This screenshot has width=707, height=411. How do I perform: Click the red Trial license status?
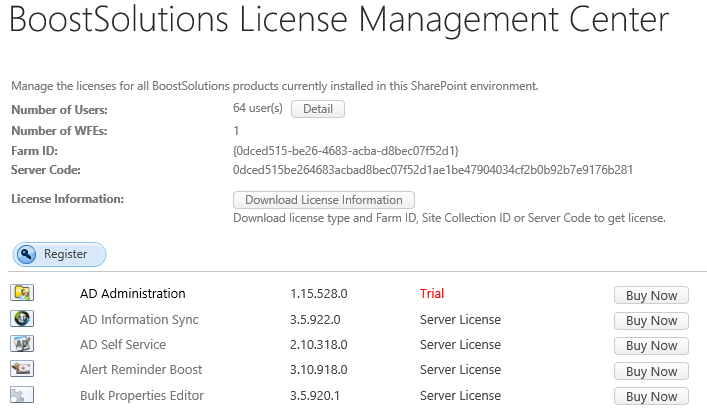[x=432, y=294]
